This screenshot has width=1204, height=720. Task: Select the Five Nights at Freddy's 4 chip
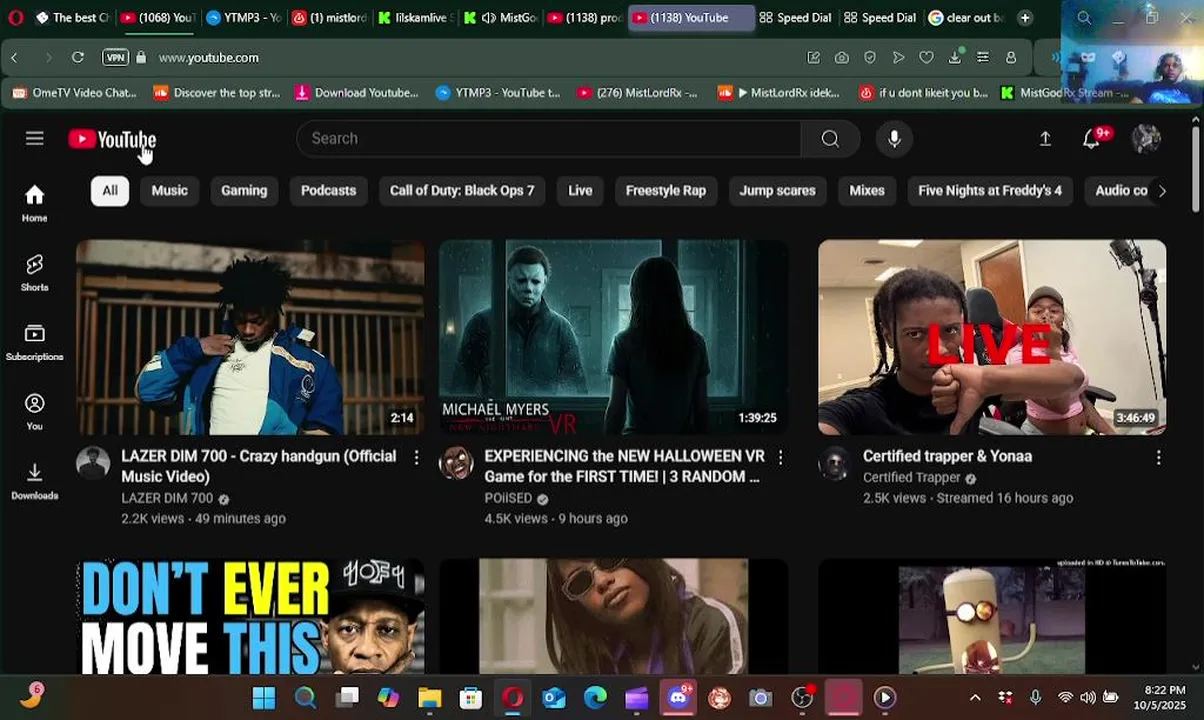[x=990, y=191]
